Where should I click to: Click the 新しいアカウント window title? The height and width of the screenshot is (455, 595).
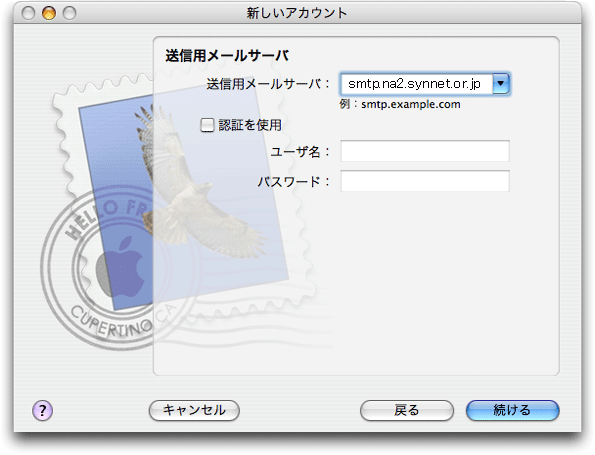click(x=297, y=13)
